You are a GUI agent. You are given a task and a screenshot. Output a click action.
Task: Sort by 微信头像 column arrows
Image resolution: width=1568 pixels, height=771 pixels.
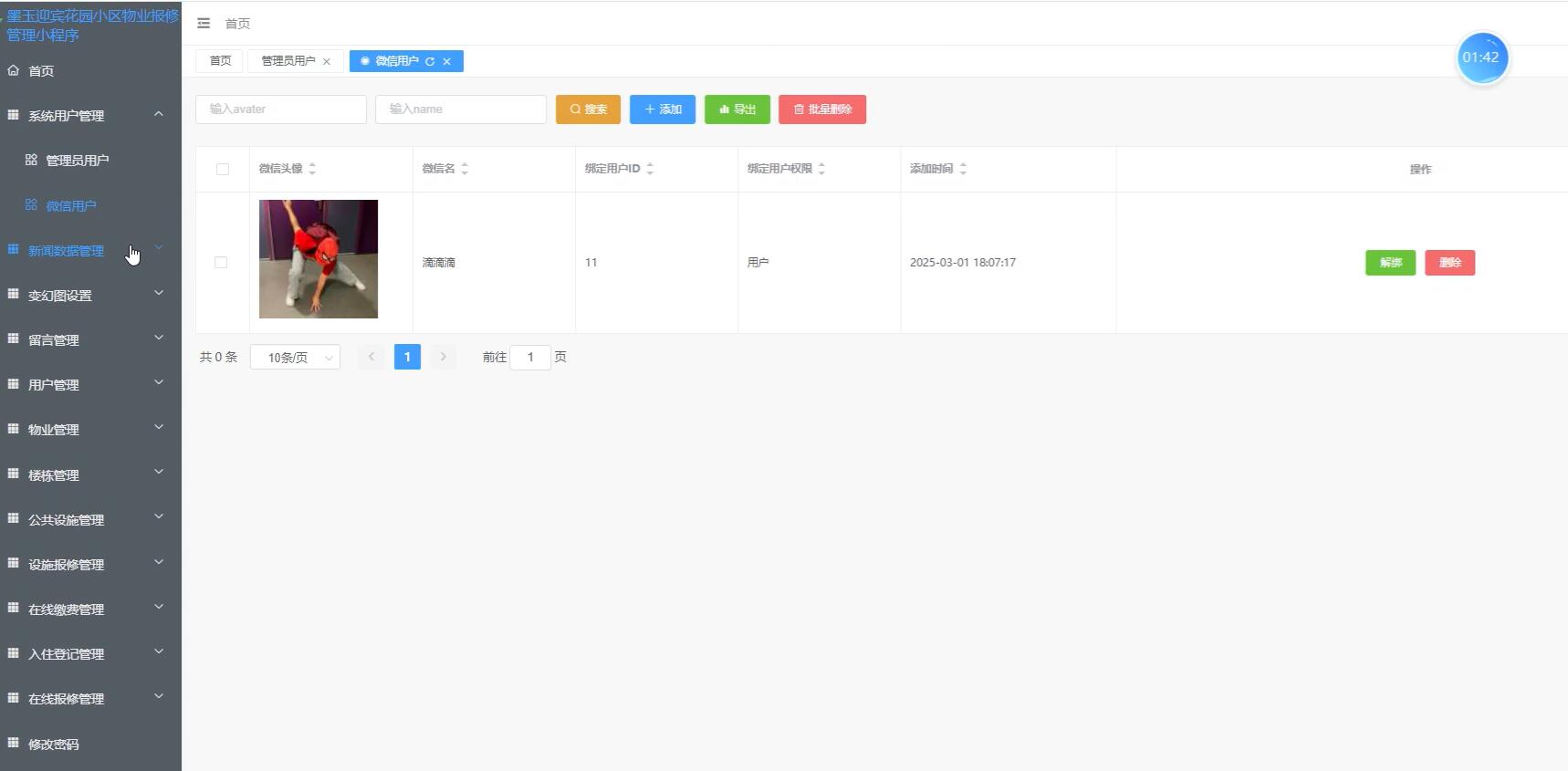click(312, 169)
